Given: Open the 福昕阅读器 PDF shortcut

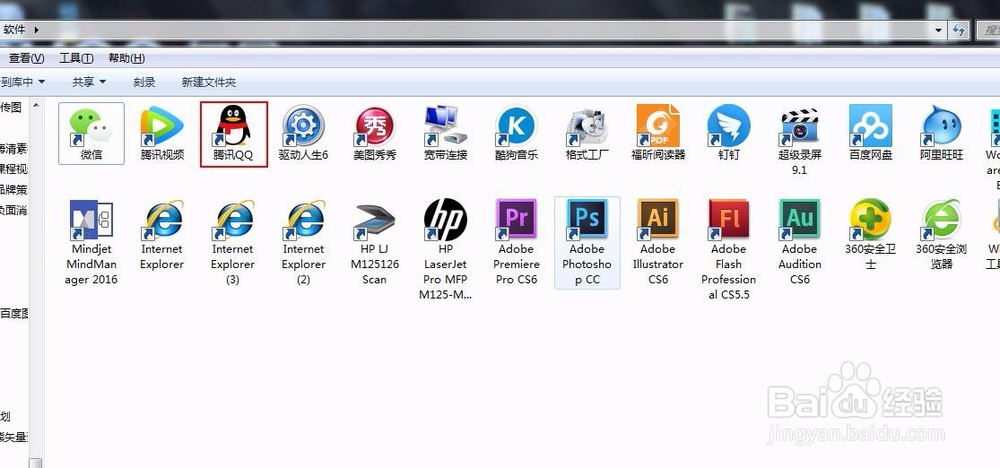Looking at the screenshot, I should click(x=658, y=133).
